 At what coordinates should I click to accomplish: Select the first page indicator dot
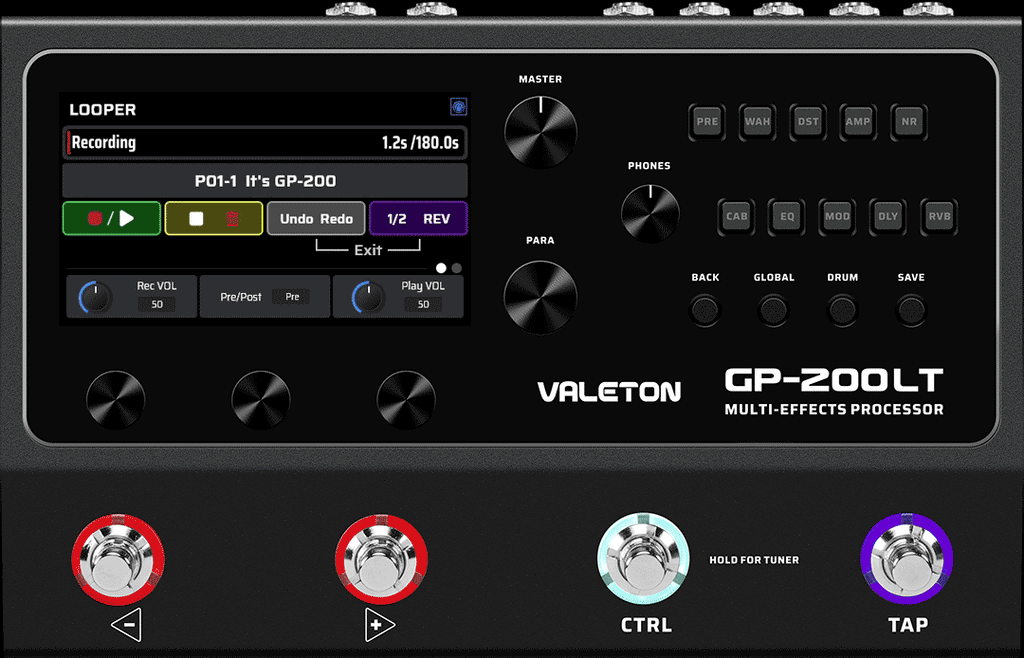click(x=441, y=268)
